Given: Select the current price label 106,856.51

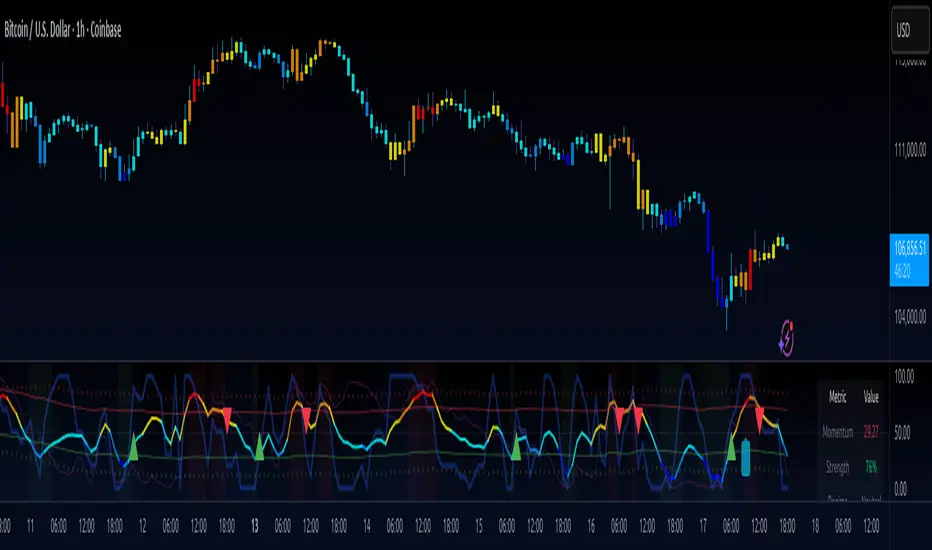Looking at the screenshot, I should pyautogui.click(x=909, y=248).
